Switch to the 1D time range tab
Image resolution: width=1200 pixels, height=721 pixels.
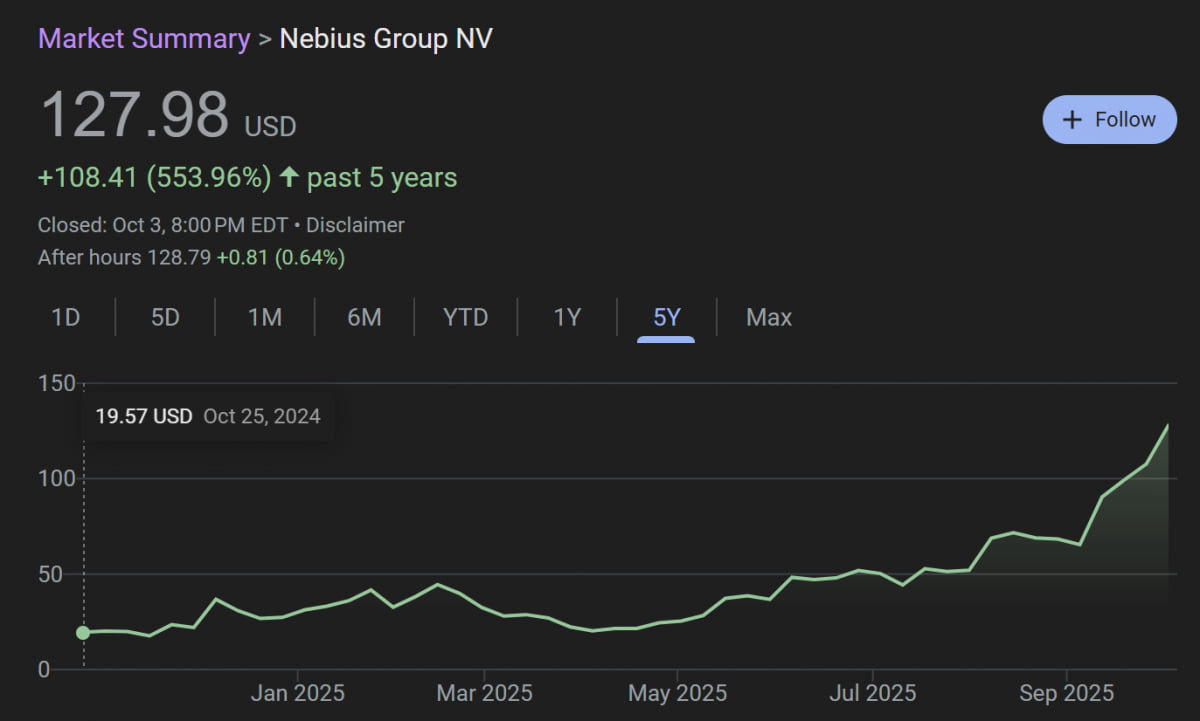click(x=66, y=318)
